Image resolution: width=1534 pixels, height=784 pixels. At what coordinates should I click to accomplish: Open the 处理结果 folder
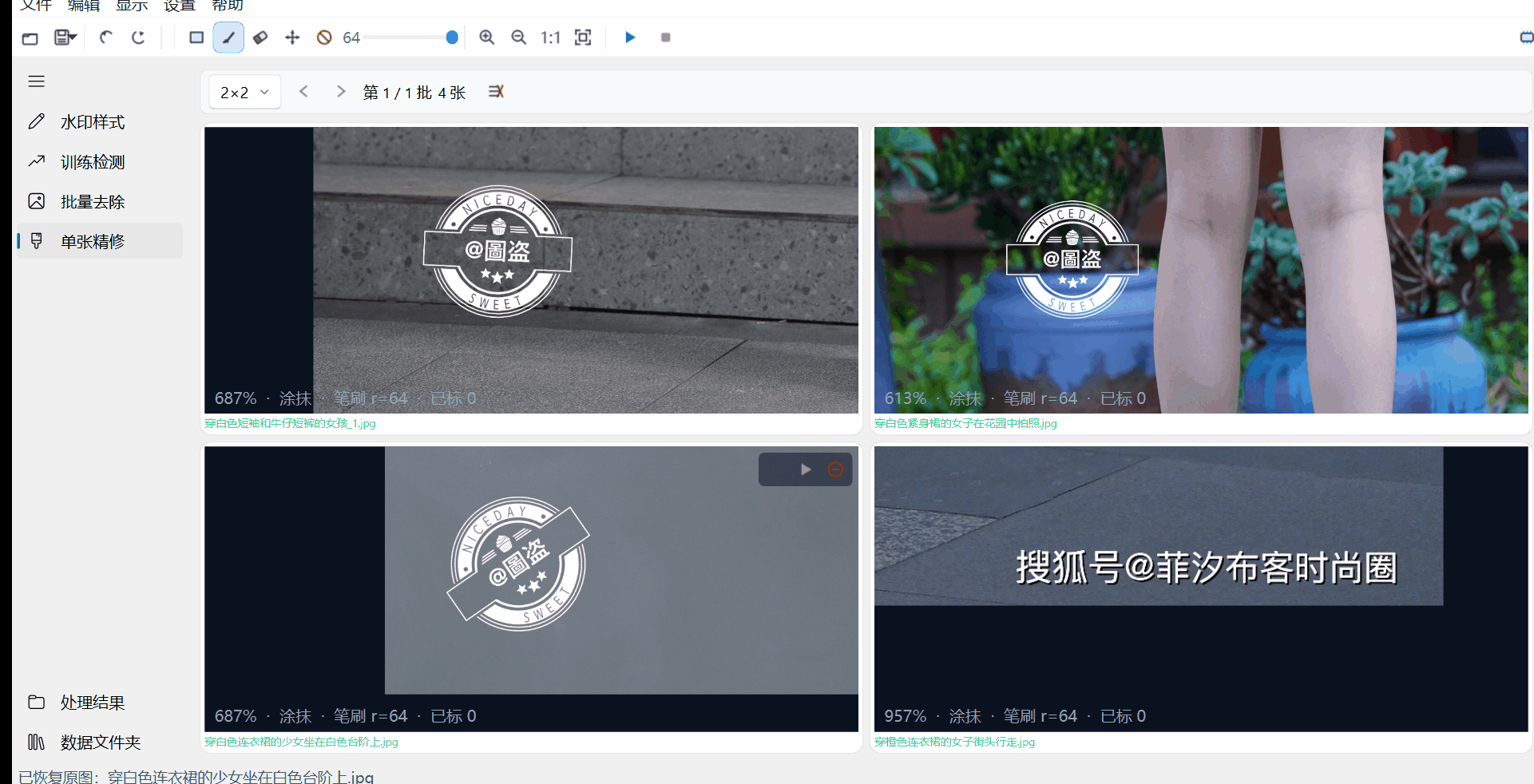click(x=100, y=703)
